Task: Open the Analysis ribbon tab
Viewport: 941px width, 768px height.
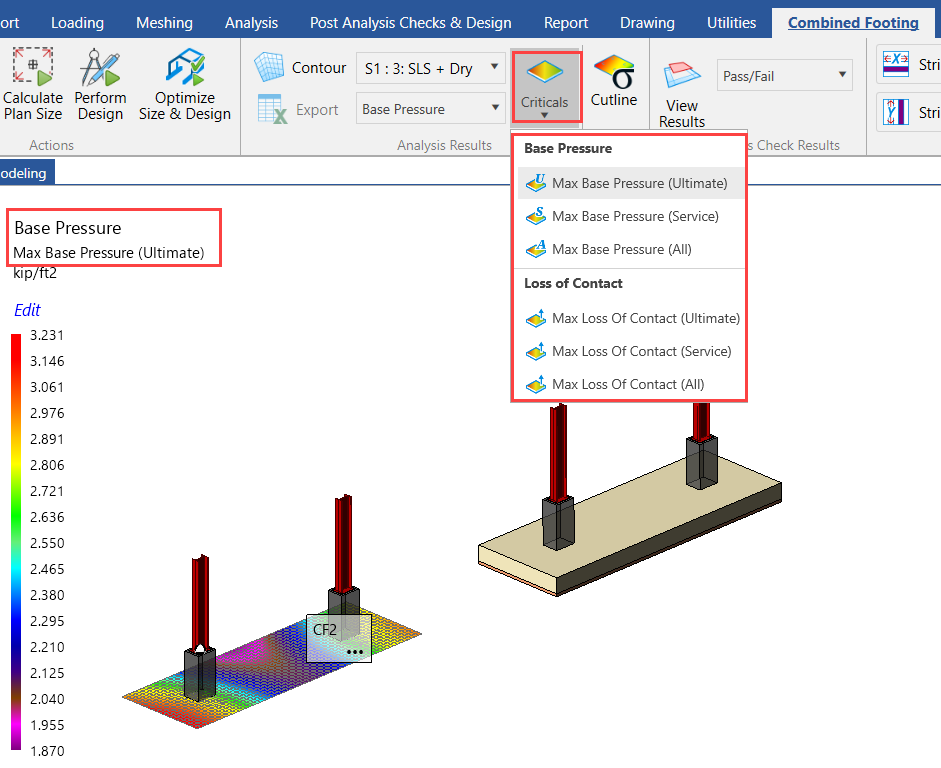Action: coord(251,23)
